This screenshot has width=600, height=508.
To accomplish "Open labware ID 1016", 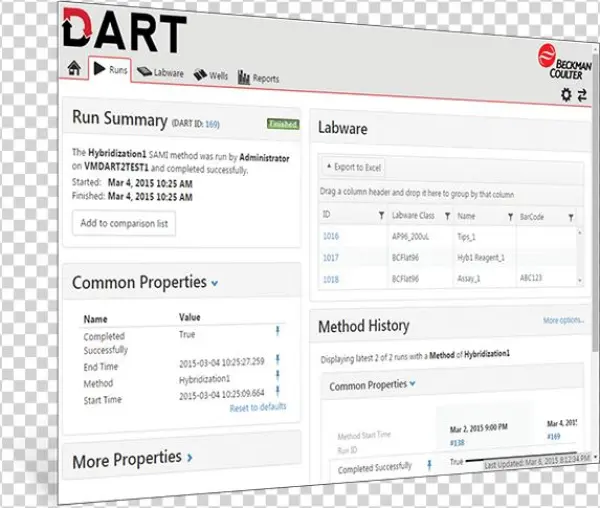I will click(331, 236).
